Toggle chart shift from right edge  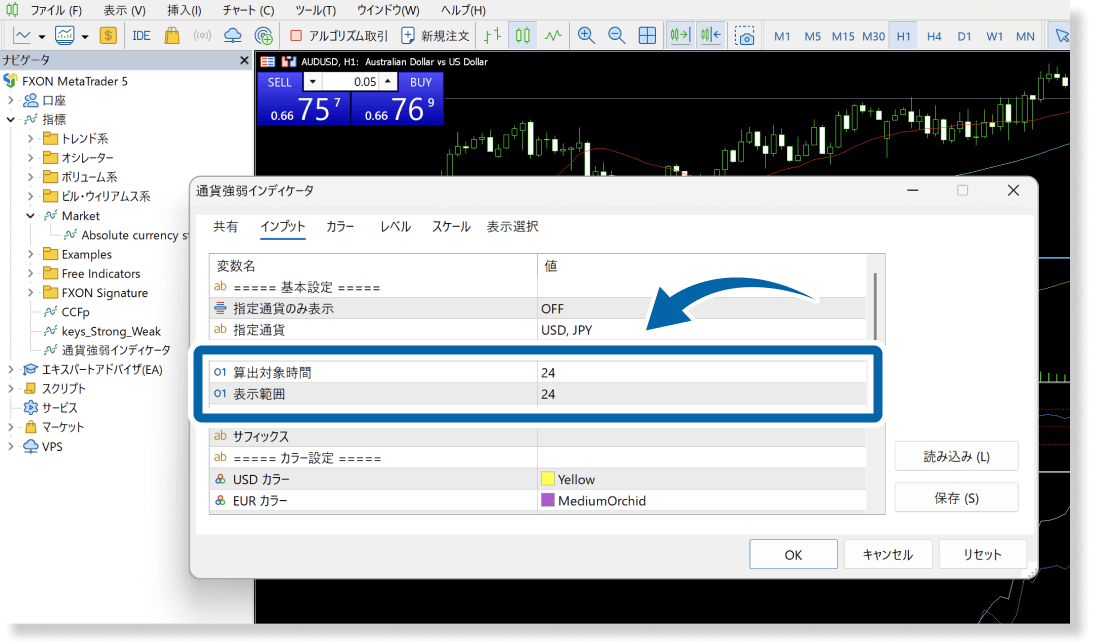coord(711,35)
